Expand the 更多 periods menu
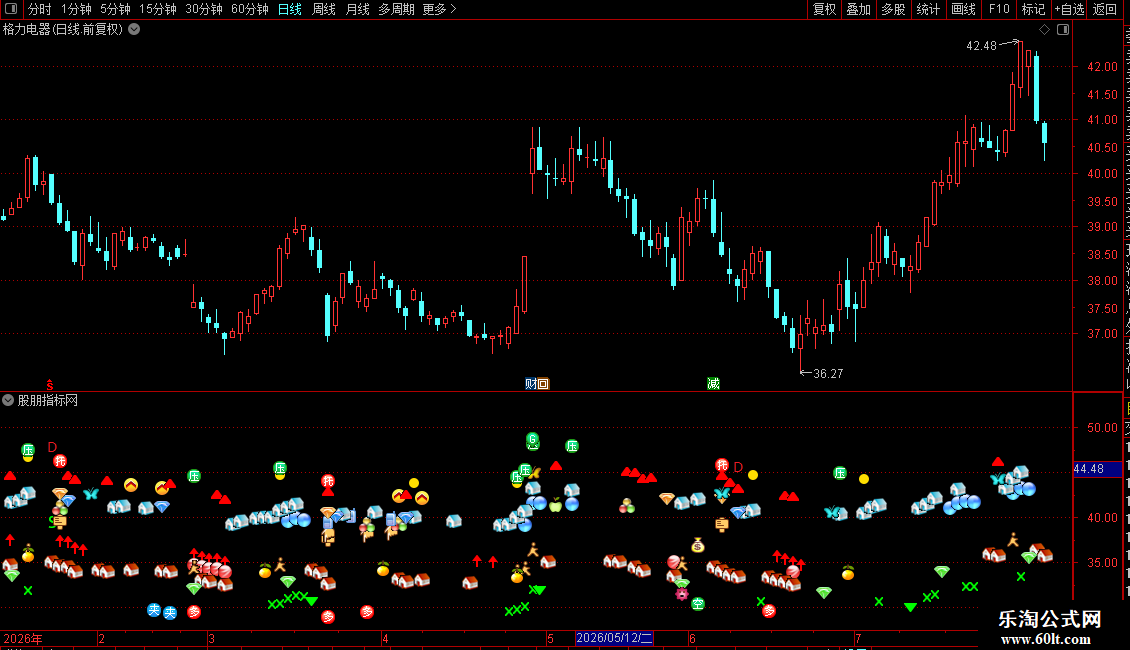 (x=439, y=9)
